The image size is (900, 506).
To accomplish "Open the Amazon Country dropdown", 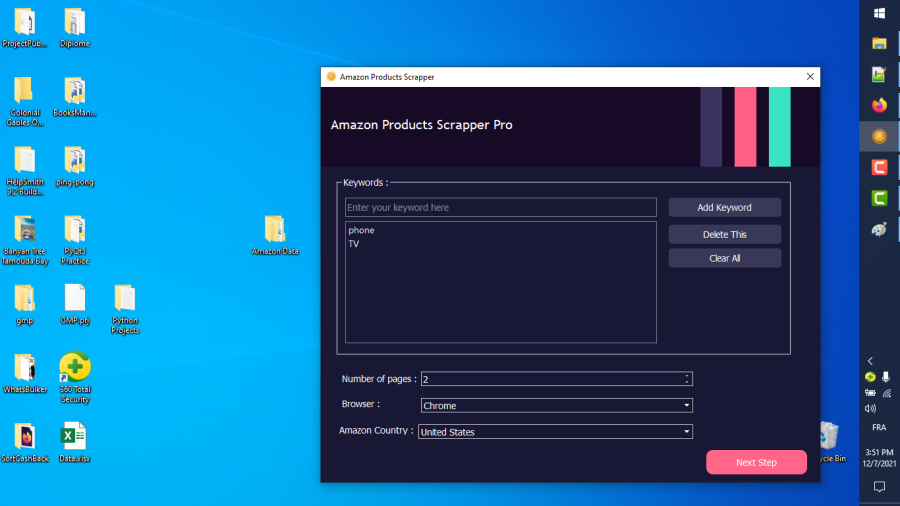I will 555,432.
